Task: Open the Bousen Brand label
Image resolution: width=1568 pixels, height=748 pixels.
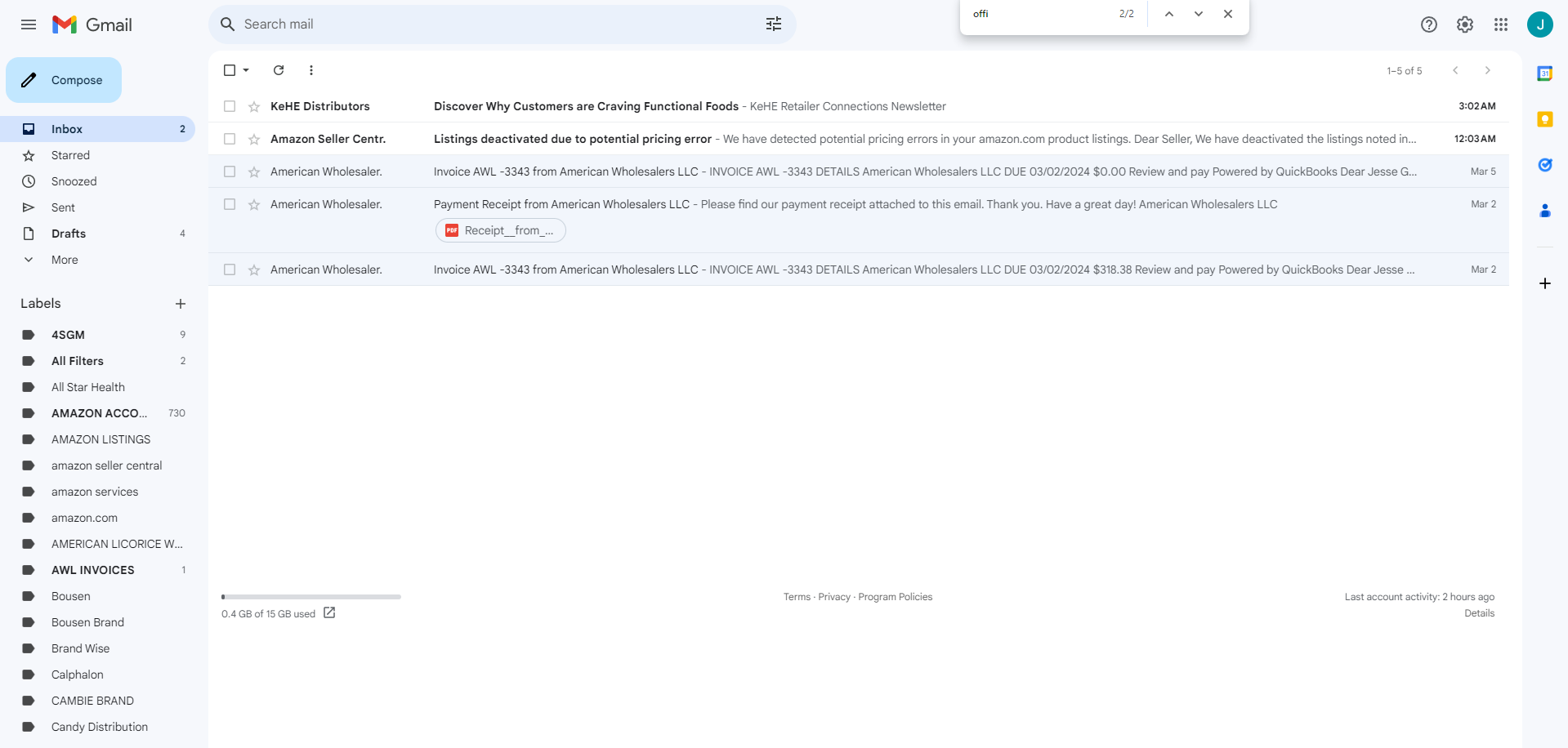Action: coord(98,622)
